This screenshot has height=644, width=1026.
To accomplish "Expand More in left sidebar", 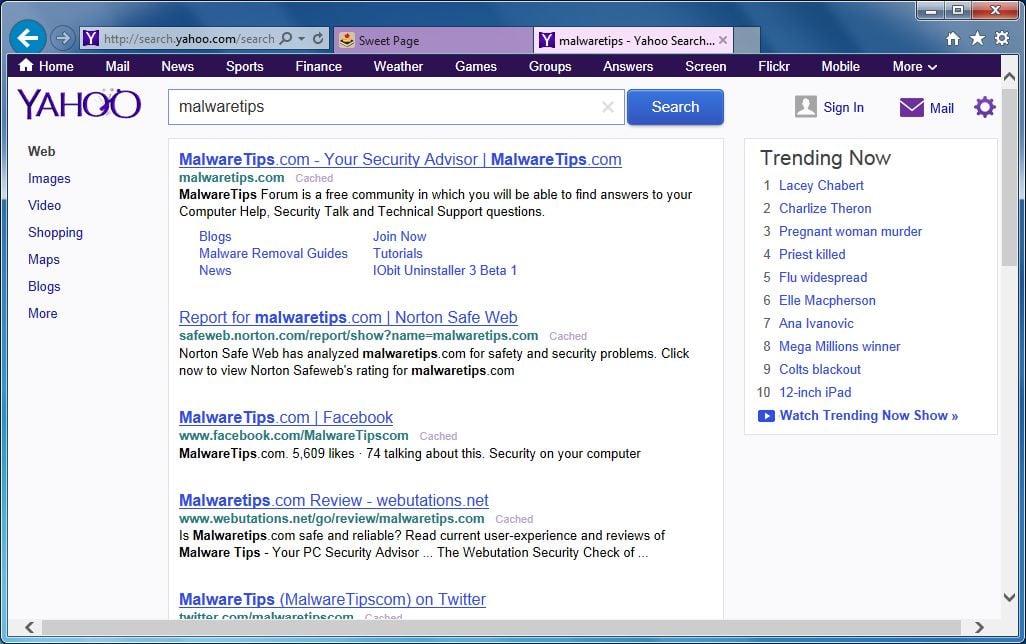I will click(x=43, y=313).
